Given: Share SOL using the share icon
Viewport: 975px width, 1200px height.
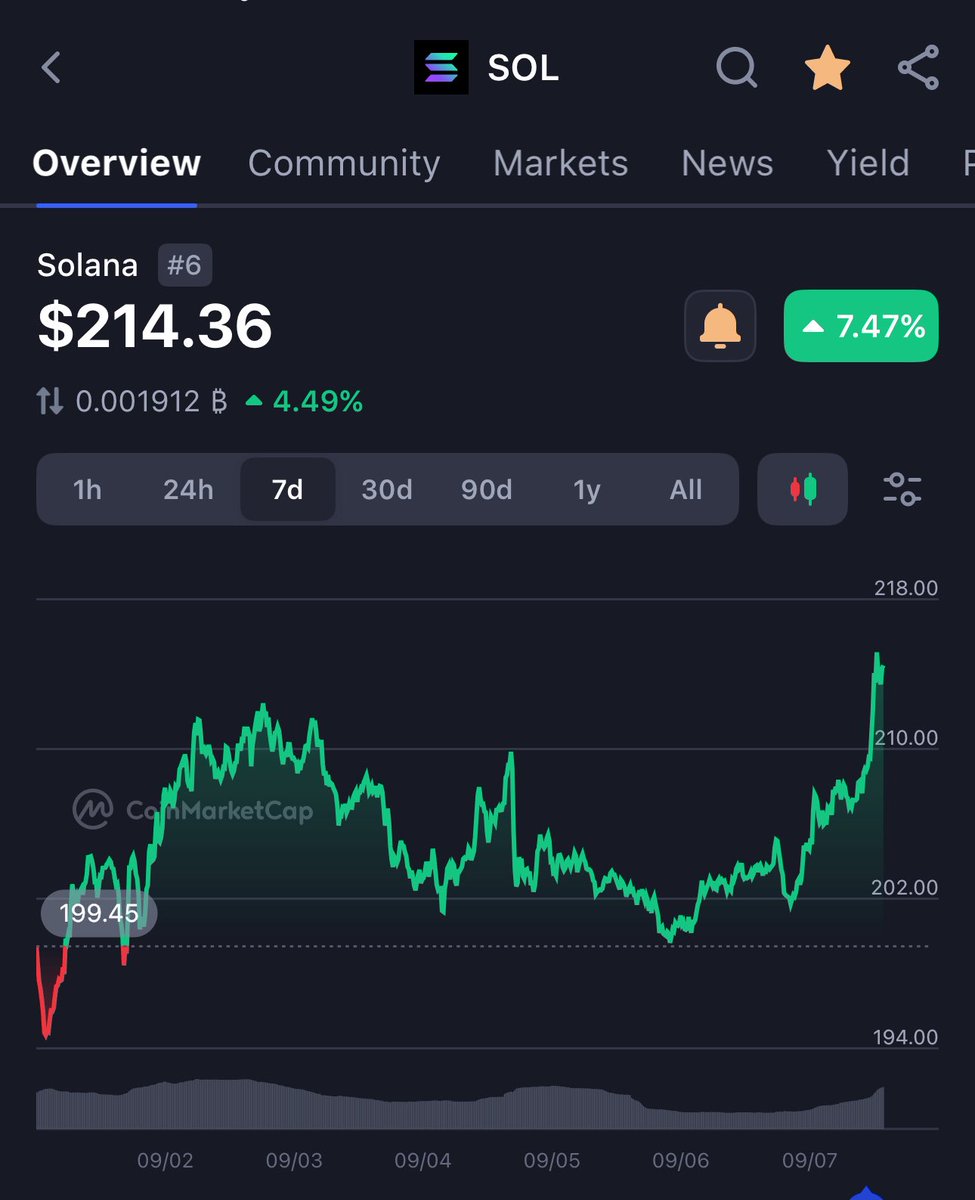Looking at the screenshot, I should (918, 68).
